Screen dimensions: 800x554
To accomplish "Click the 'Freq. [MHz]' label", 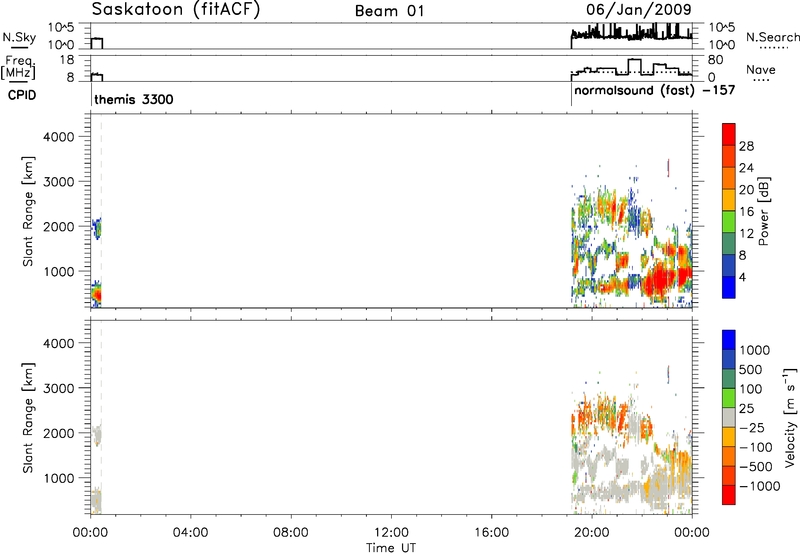I will click(x=18, y=68).
